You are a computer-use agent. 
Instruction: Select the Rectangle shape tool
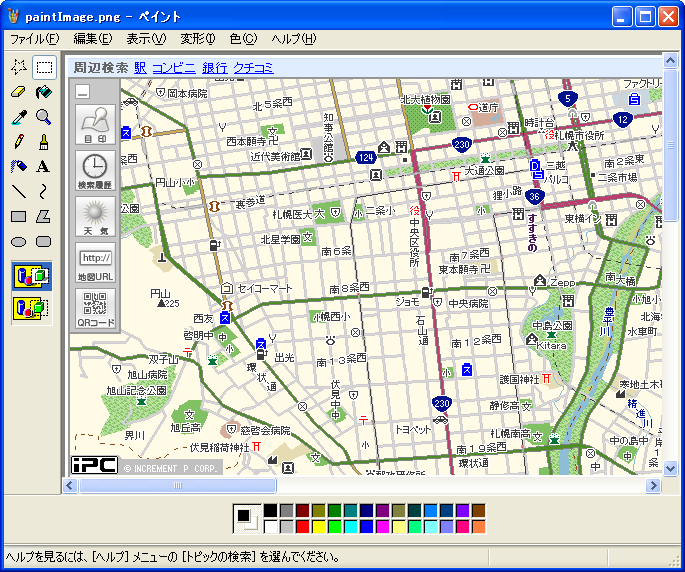point(19,216)
